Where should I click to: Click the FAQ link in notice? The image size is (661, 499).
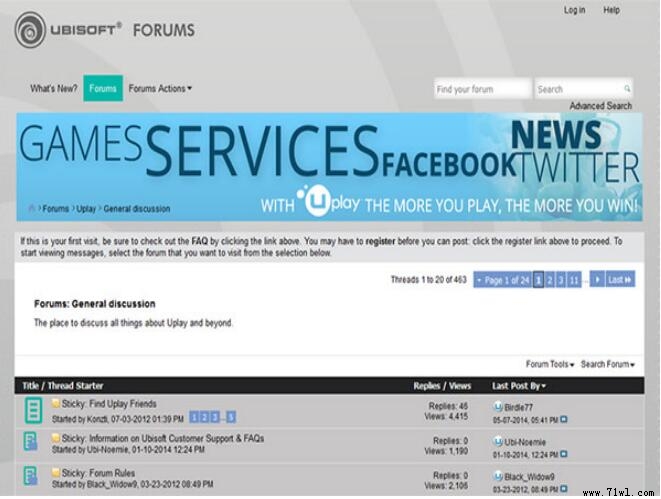click(200, 241)
